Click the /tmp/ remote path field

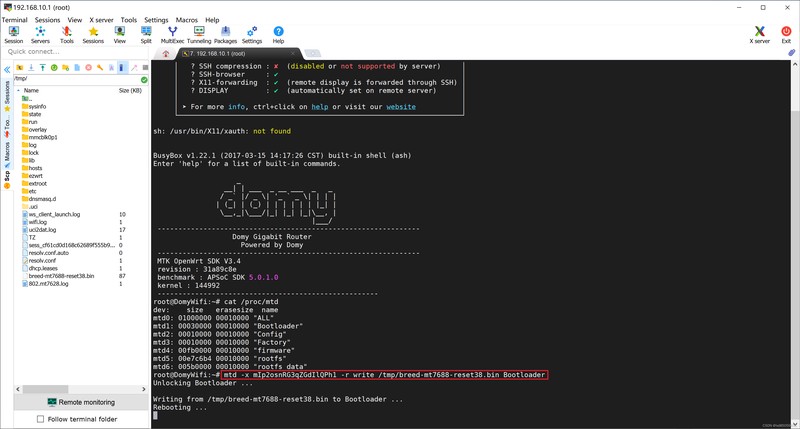(x=77, y=79)
